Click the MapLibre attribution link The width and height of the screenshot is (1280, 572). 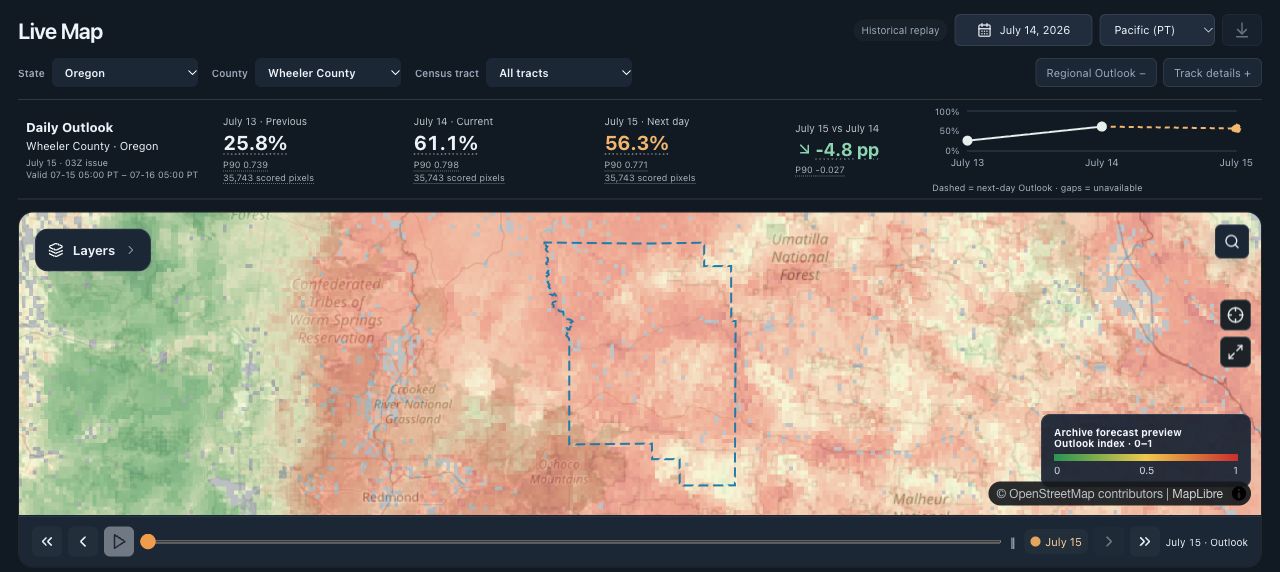[1199, 494]
